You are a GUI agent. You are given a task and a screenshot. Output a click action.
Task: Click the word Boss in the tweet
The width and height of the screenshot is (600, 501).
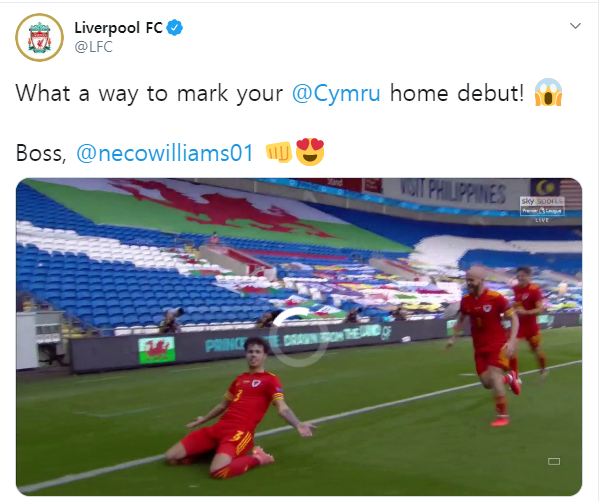(x=41, y=153)
